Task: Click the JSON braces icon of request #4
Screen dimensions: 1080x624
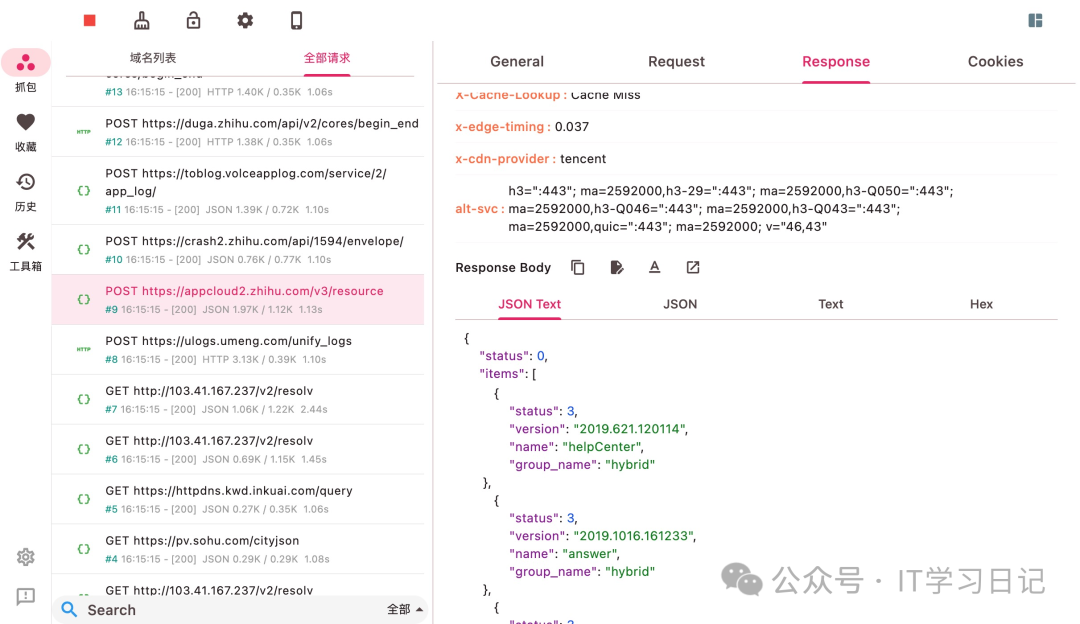Action: (83, 549)
